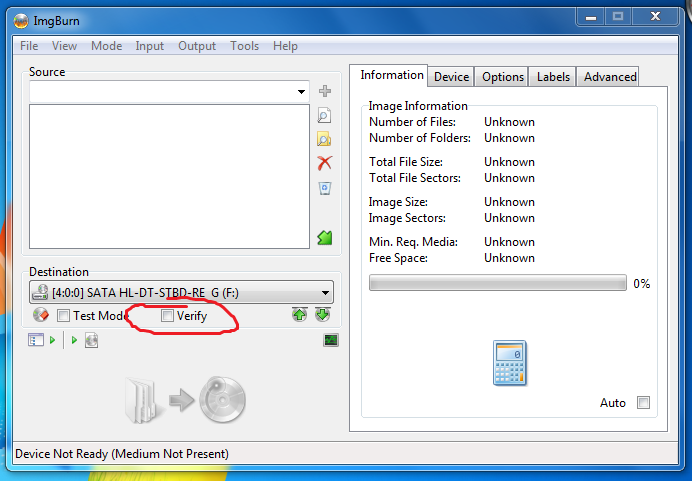The height and width of the screenshot is (481, 692).
Task: Click the Free Space label
Action: pyautogui.click(x=398, y=258)
